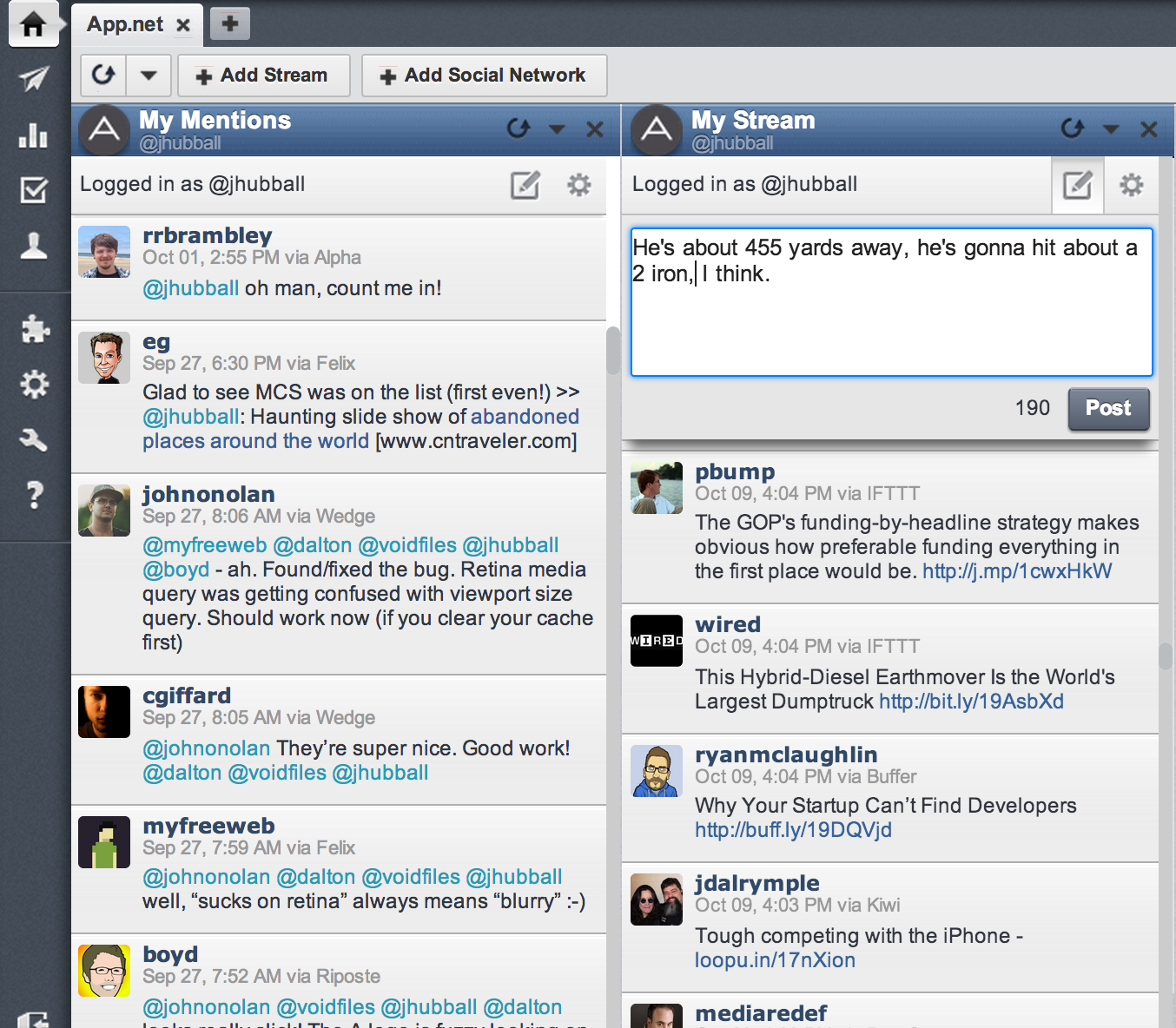Screen dimensions: 1176x1028
Task: Open myfreeweb's pixel avatar
Action: click(x=104, y=842)
